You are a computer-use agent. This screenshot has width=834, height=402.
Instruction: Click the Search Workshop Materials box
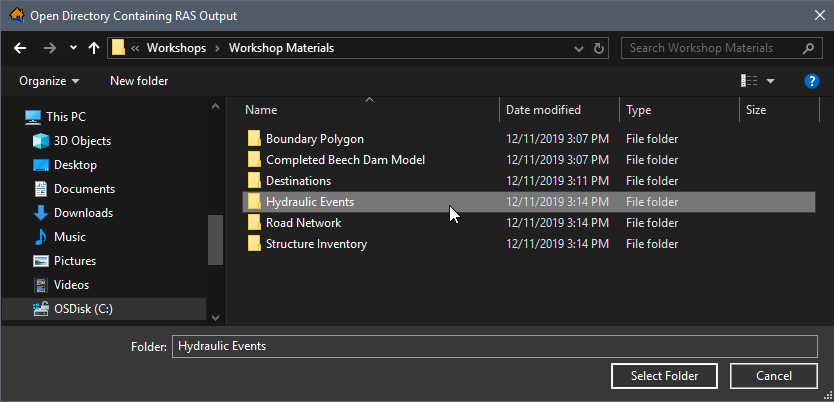710,48
